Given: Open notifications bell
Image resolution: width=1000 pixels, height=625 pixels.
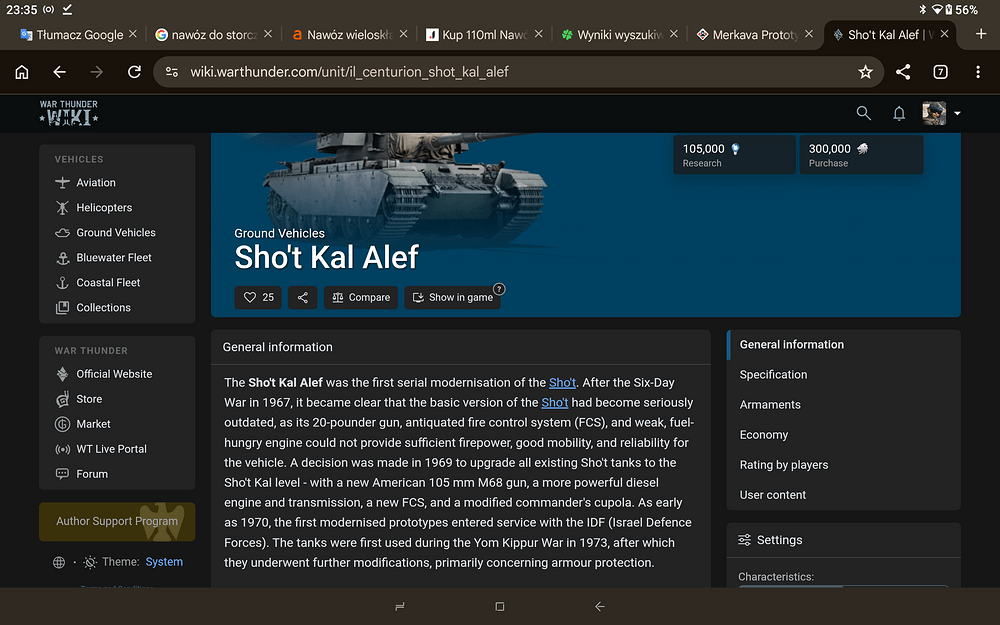Looking at the screenshot, I should [899, 114].
